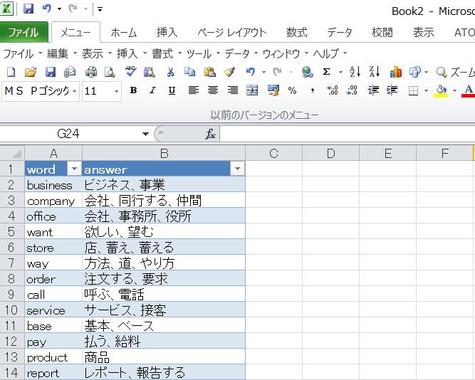Apply Comma style formatting

coord(312,91)
